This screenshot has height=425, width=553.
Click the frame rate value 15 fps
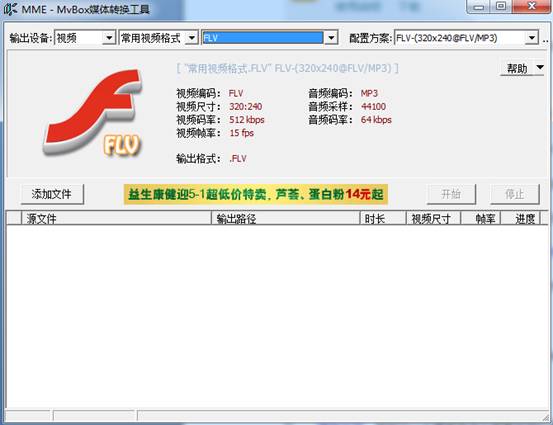pyautogui.click(x=242, y=133)
